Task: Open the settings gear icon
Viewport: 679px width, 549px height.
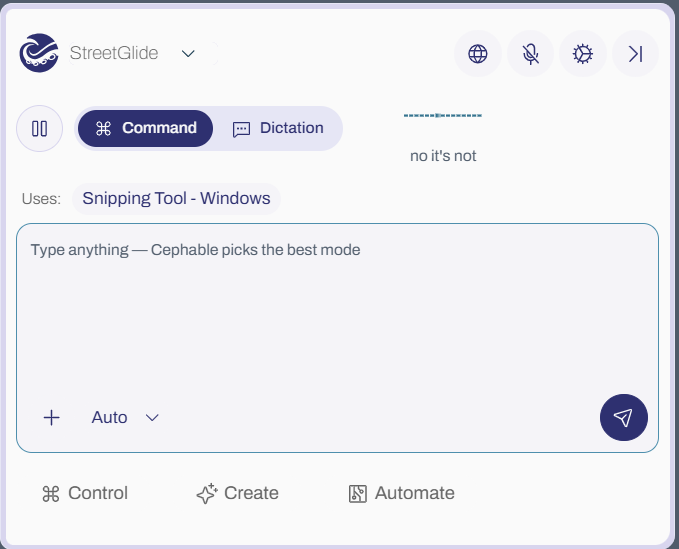Action: point(583,54)
